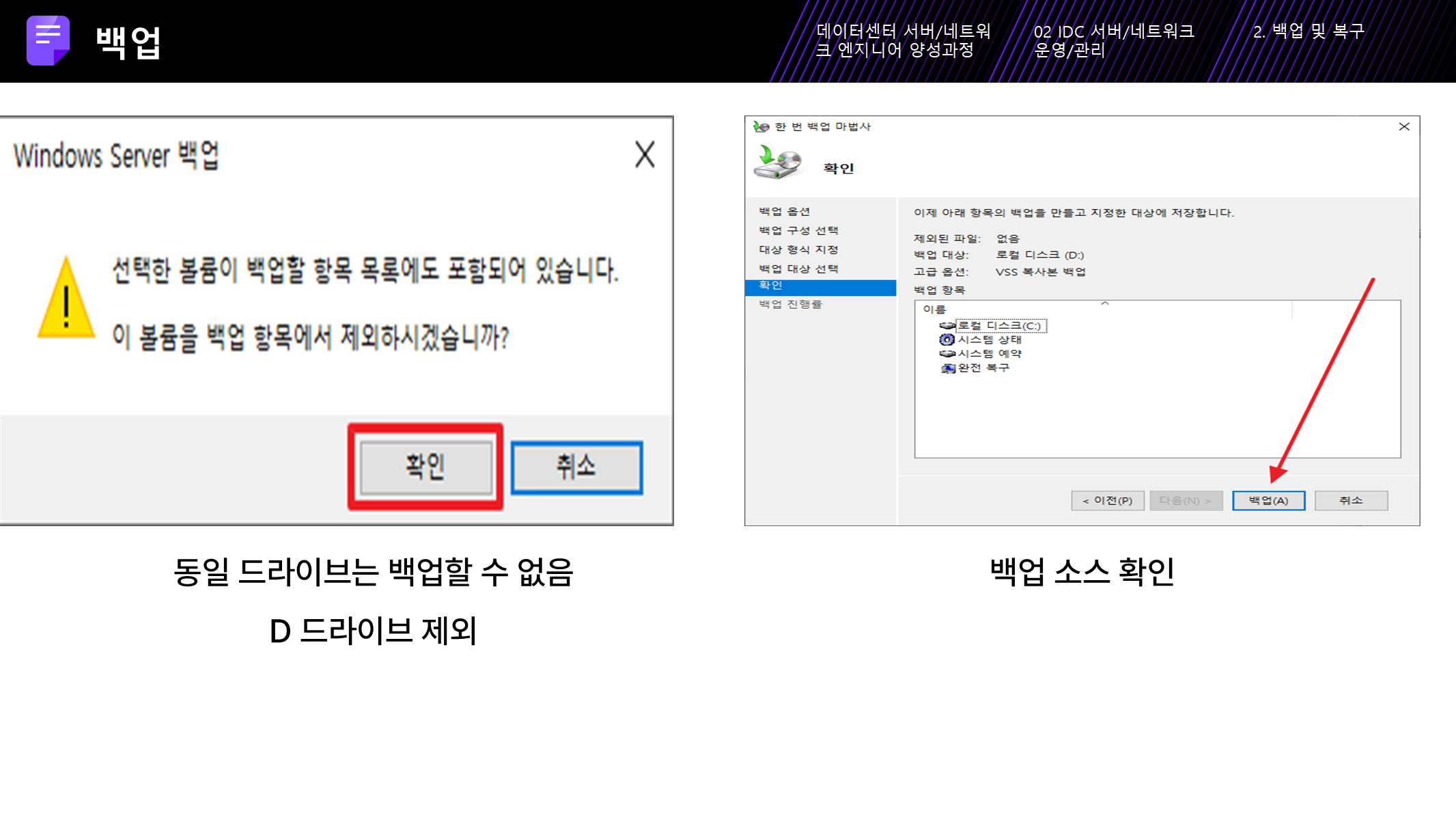Close the Windows Server 백업 warning dialog
Image resolution: width=1456 pixels, height=820 pixels.
pos(644,154)
